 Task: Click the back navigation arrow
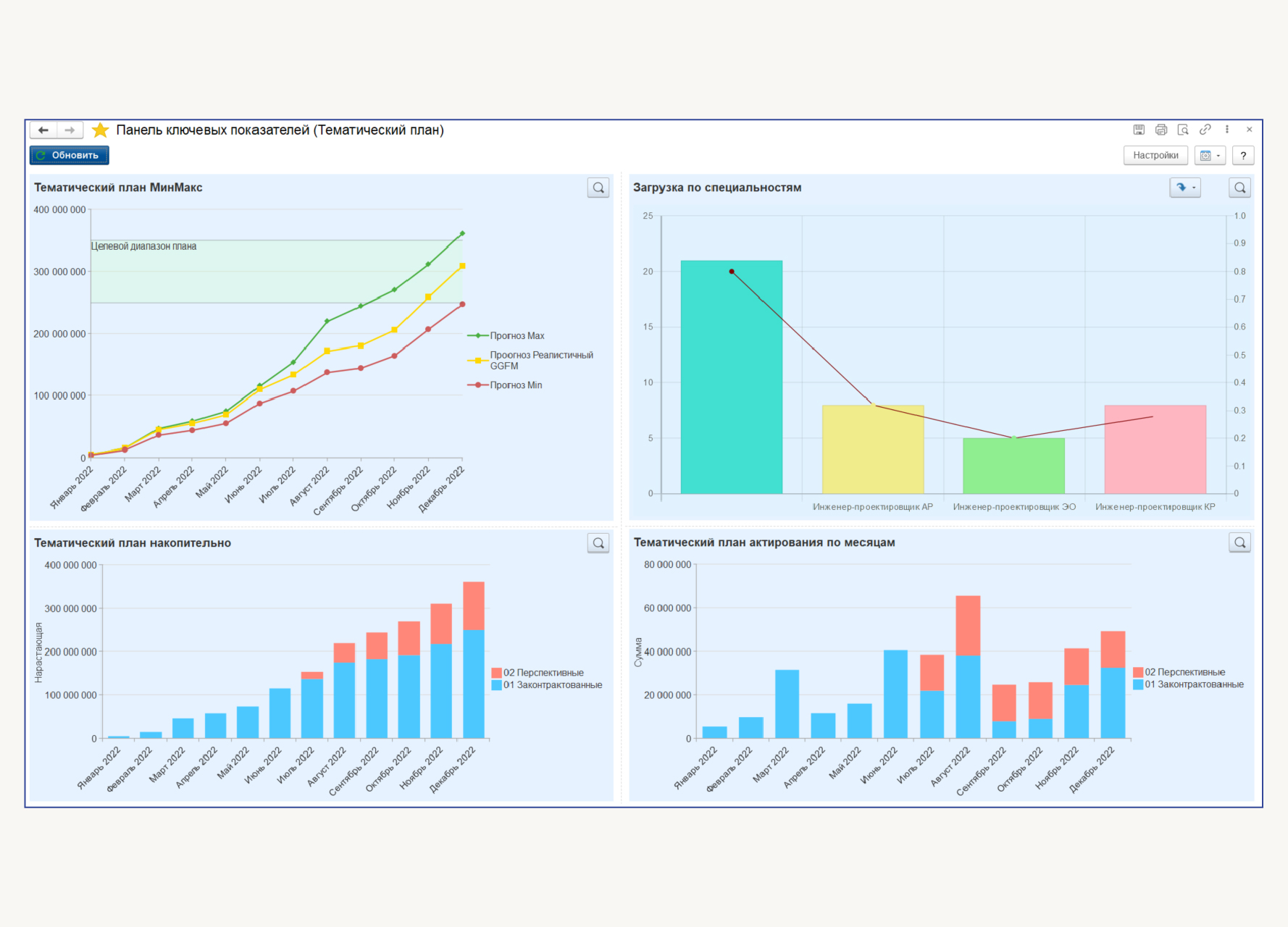point(43,130)
